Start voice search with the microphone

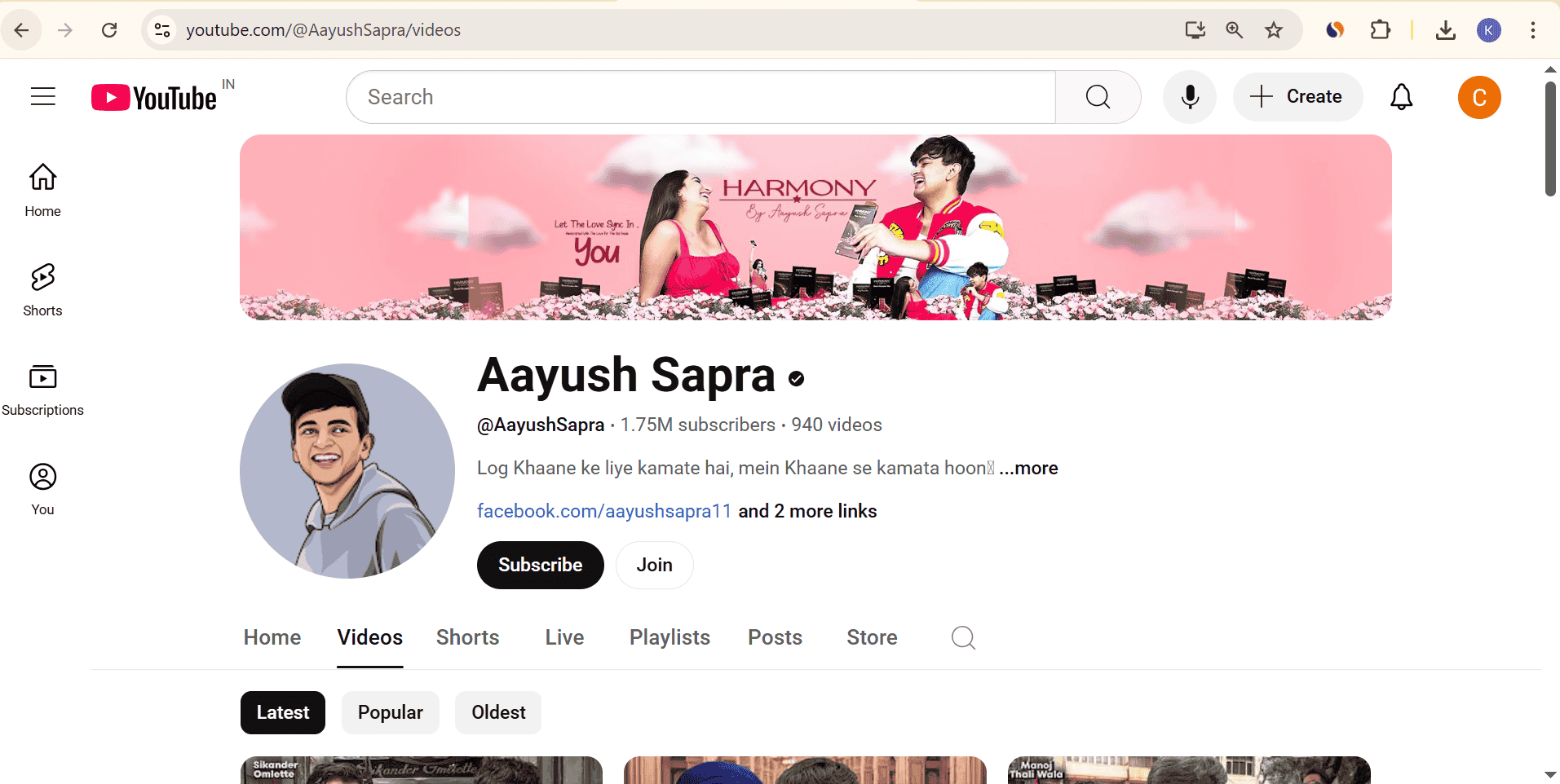click(x=1190, y=97)
